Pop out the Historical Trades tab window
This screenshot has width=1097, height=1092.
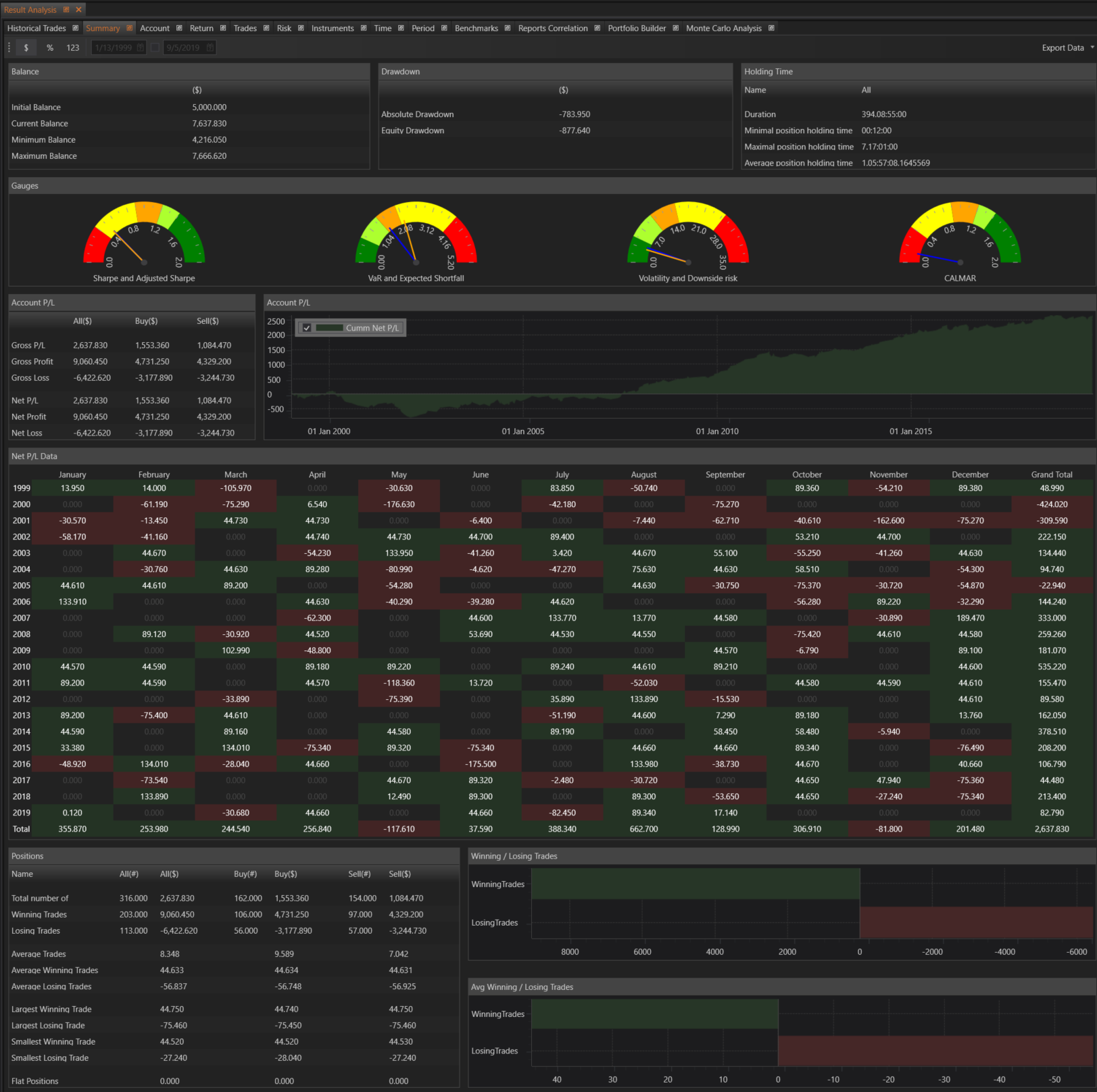(x=76, y=28)
